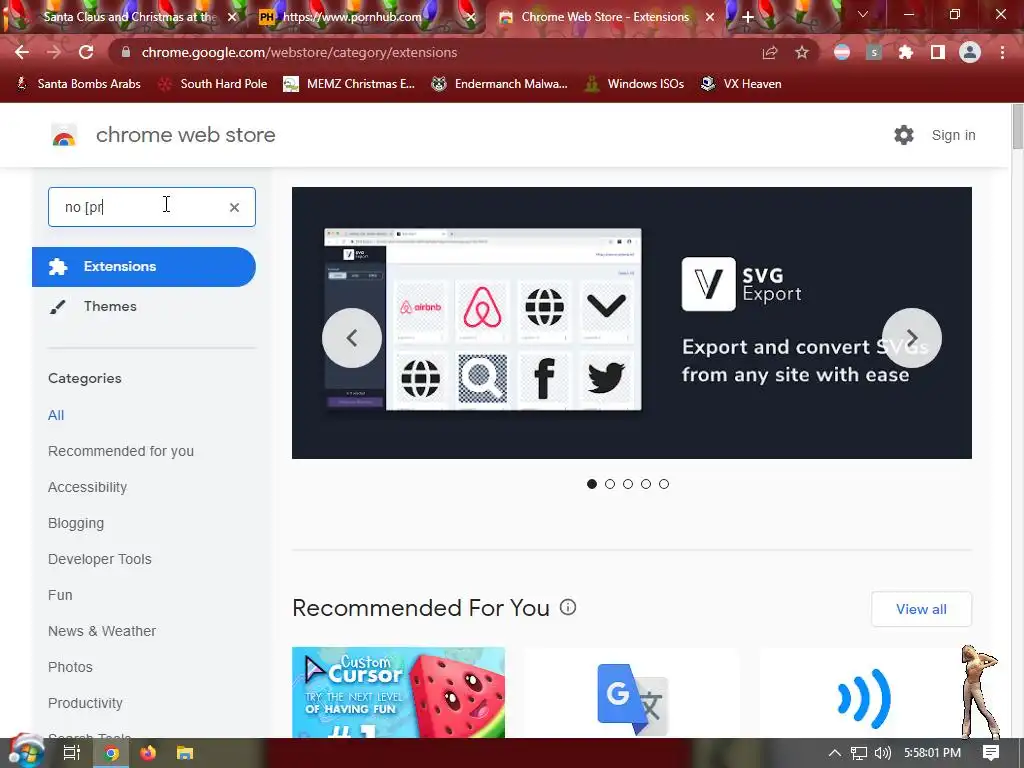This screenshot has height=768, width=1024.
Task: Click the web store search field
Action: (152, 207)
